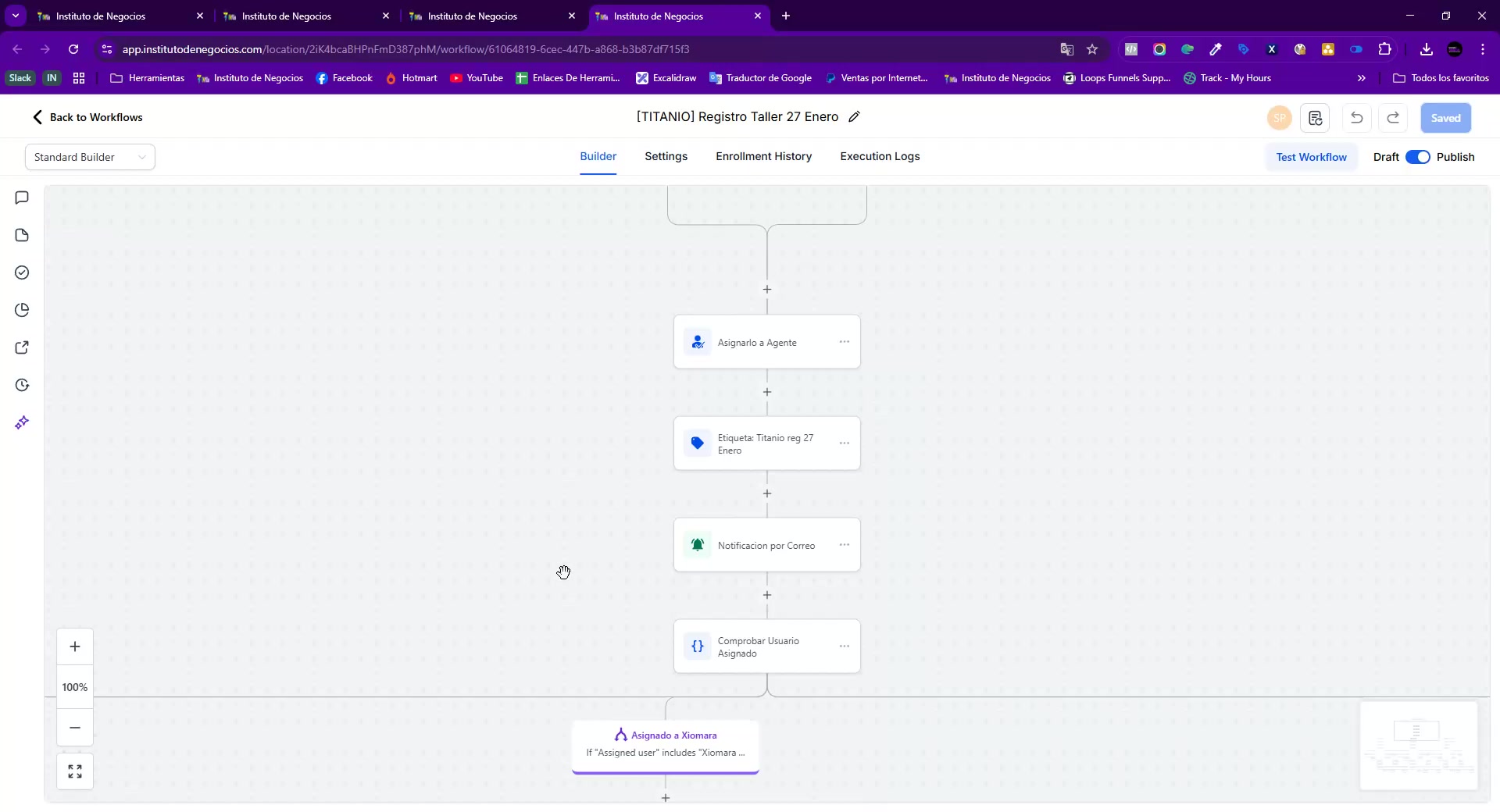The width and height of the screenshot is (1500, 812).
Task: Click the undo arrow icon
Action: tap(1357, 118)
